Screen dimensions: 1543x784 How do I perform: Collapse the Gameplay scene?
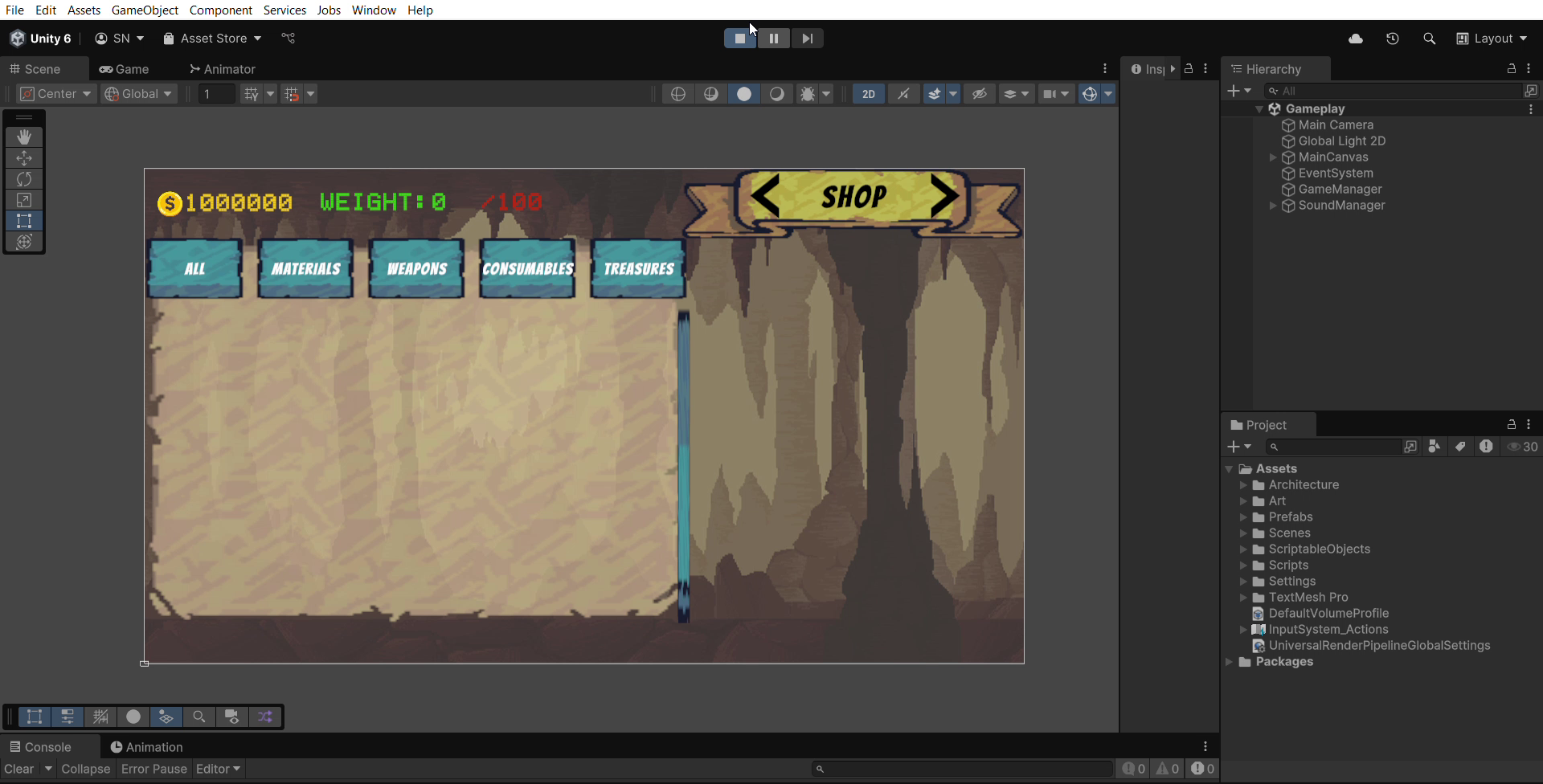coord(1259,109)
